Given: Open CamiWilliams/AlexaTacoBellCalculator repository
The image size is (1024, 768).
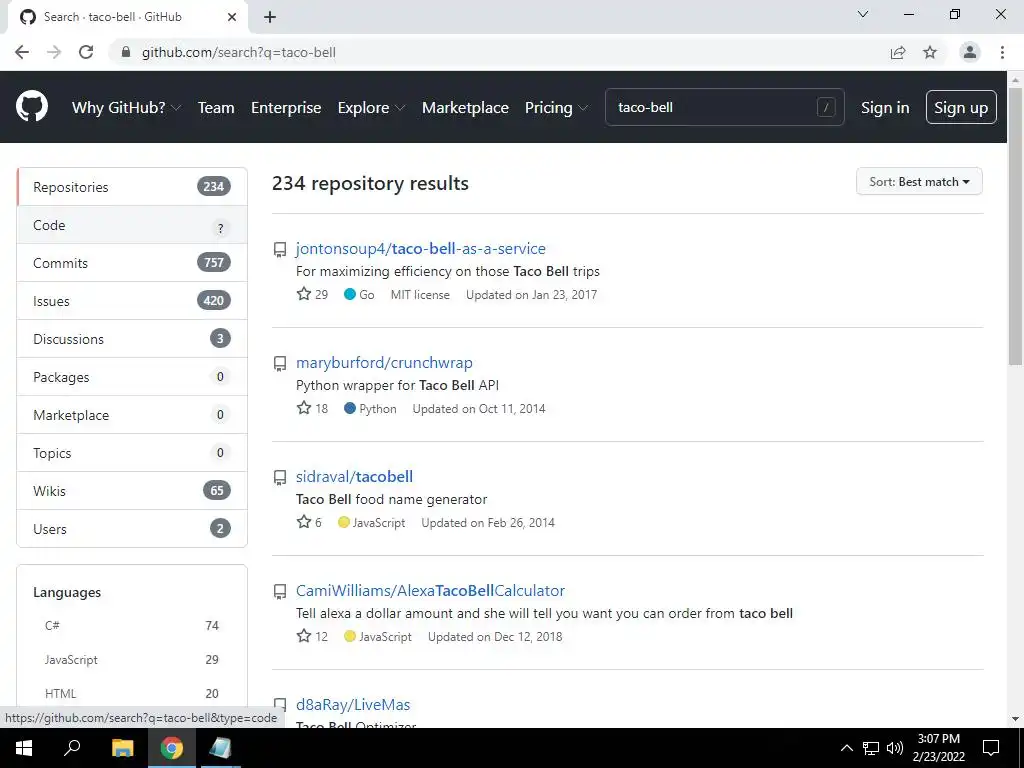Looking at the screenshot, I should 430,590.
